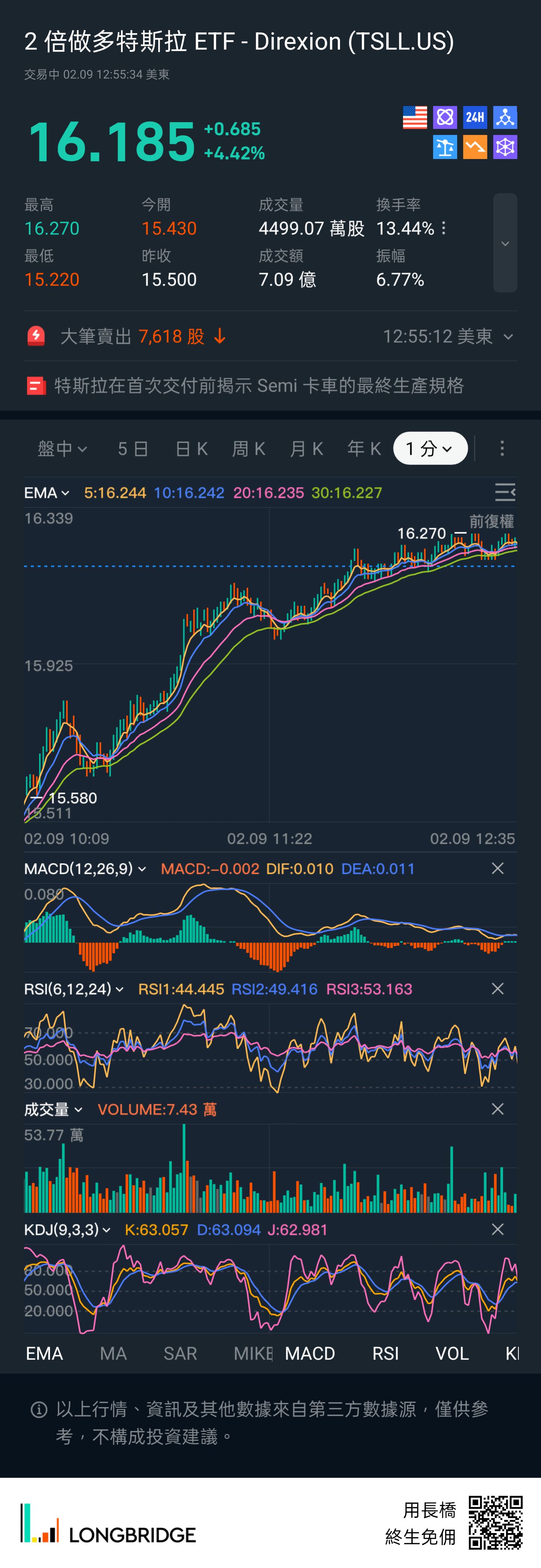Image resolution: width=541 pixels, height=1568 pixels.
Task: Tap the US flag market icon
Action: point(414,118)
